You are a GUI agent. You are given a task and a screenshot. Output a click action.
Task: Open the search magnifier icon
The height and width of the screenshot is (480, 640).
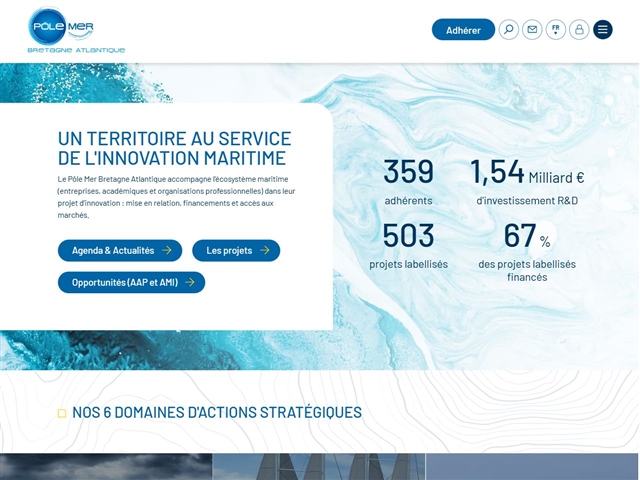(x=509, y=30)
